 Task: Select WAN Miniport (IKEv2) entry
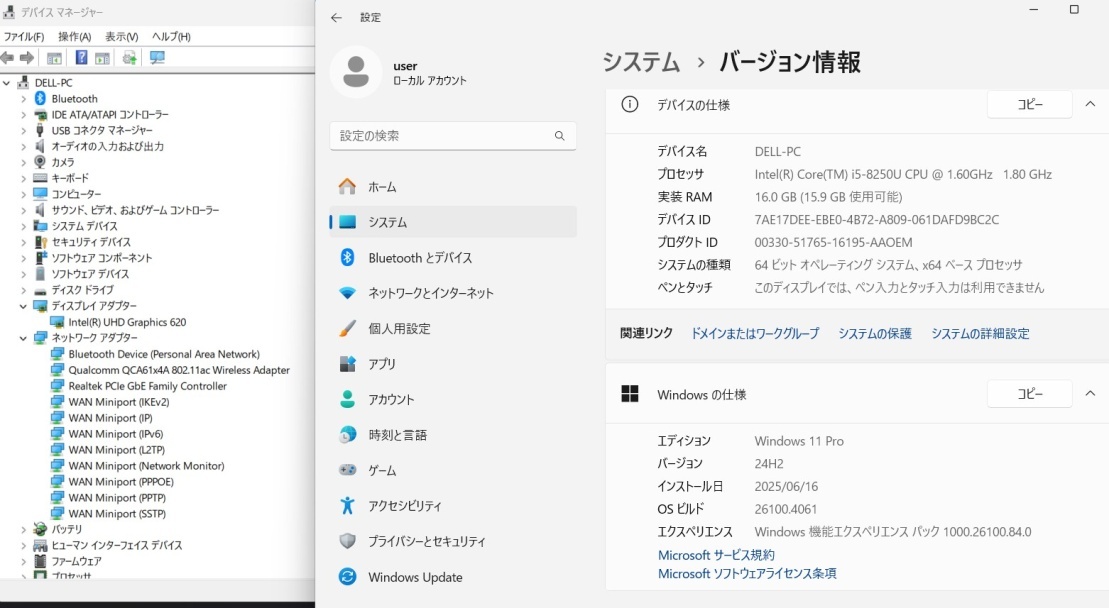pos(119,402)
